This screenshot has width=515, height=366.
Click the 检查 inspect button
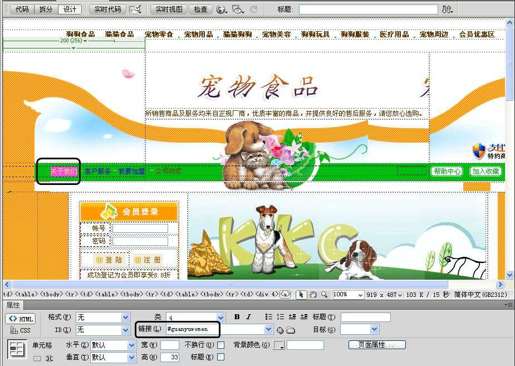pos(200,9)
